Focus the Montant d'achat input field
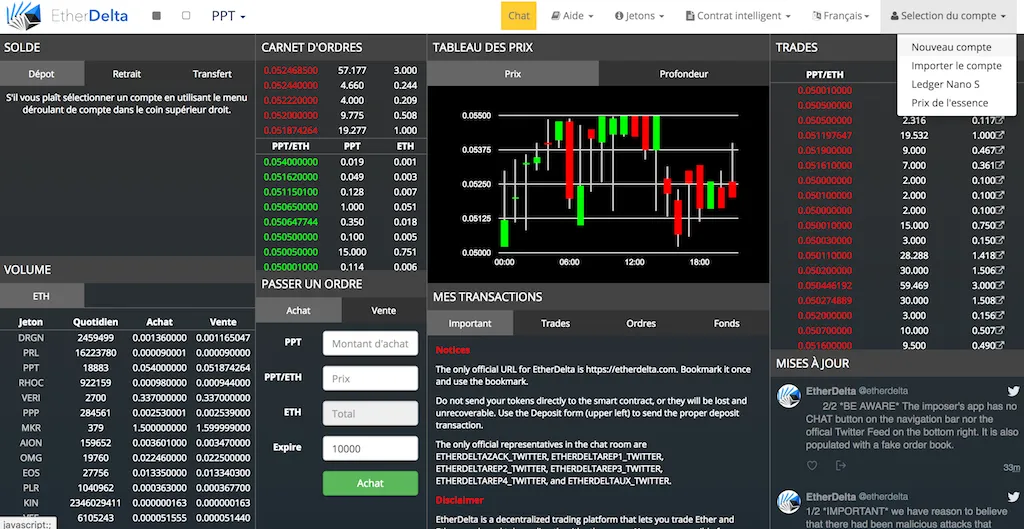Viewport: 1024px width, 529px height. [x=370, y=343]
